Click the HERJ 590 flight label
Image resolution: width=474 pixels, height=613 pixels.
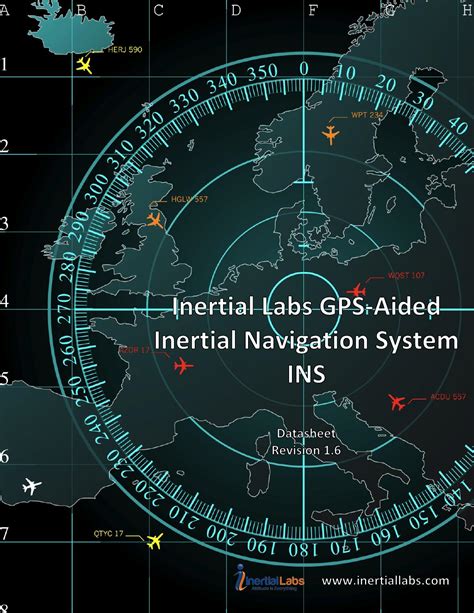125,50
